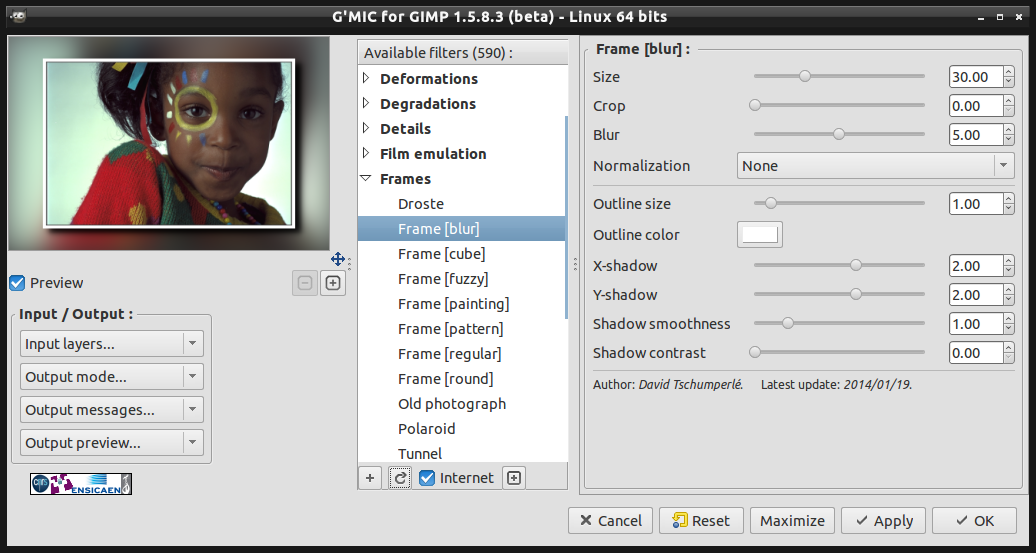Image resolution: width=1036 pixels, height=553 pixels.
Task: Click the Reset button
Action: [701, 521]
